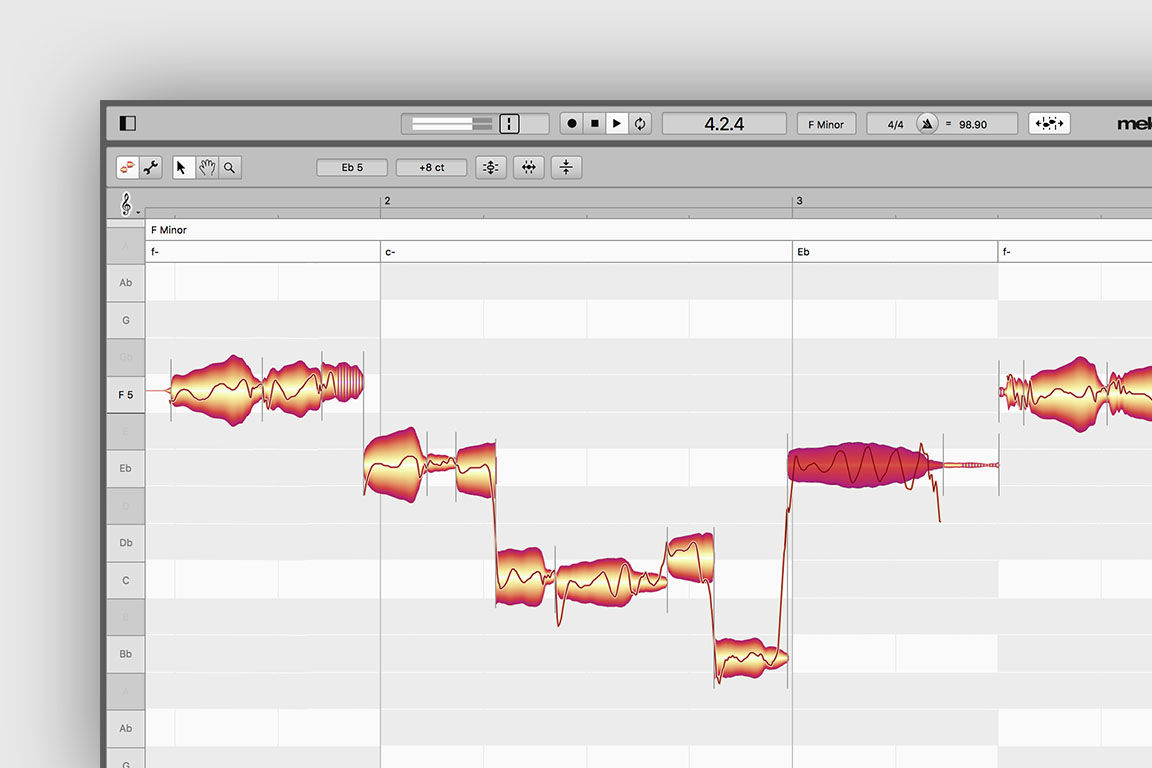This screenshot has height=768, width=1152.
Task: Open the Leveling macro
Action: tap(566, 168)
